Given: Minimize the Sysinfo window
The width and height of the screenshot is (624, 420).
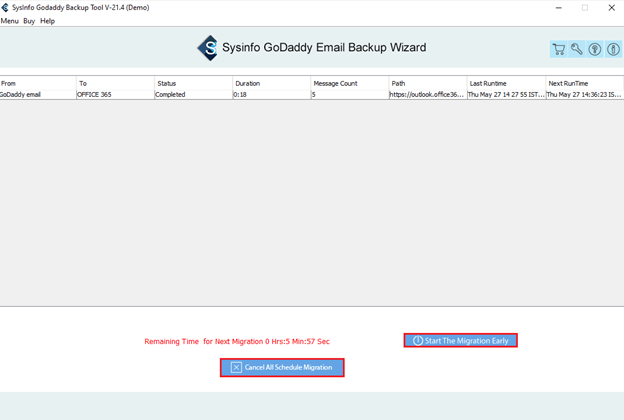Looking at the screenshot, I should point(559,8).
